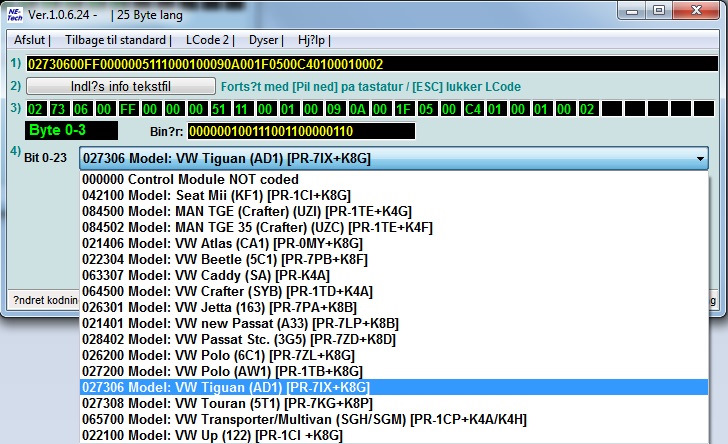Choose 027308 VW Touran (5T1) option
728x444 pixels.
(x=394, y=404)
